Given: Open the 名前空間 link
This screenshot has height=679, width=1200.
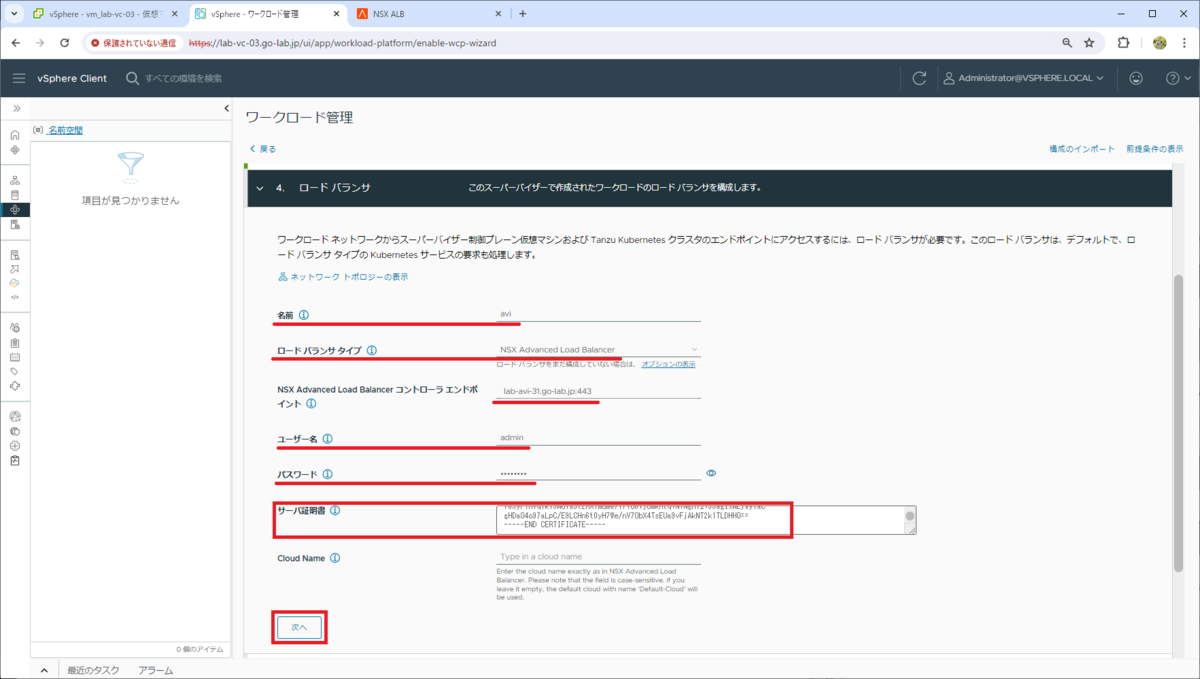Looking at the screenshot, I should pyautogui.click(x=65, y=130).
